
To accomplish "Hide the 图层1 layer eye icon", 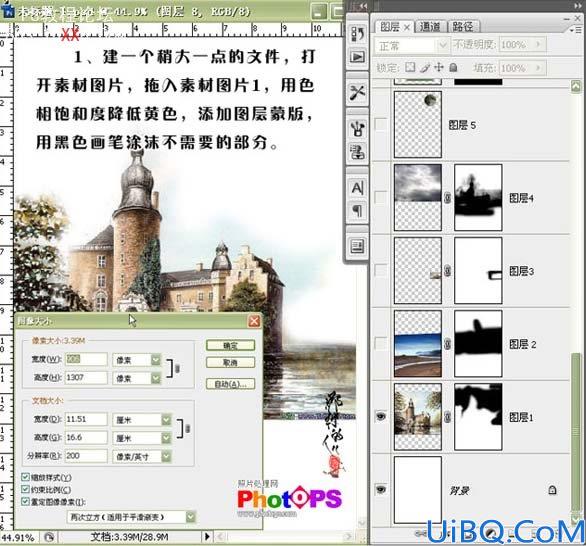I will (x=380, y=416).
